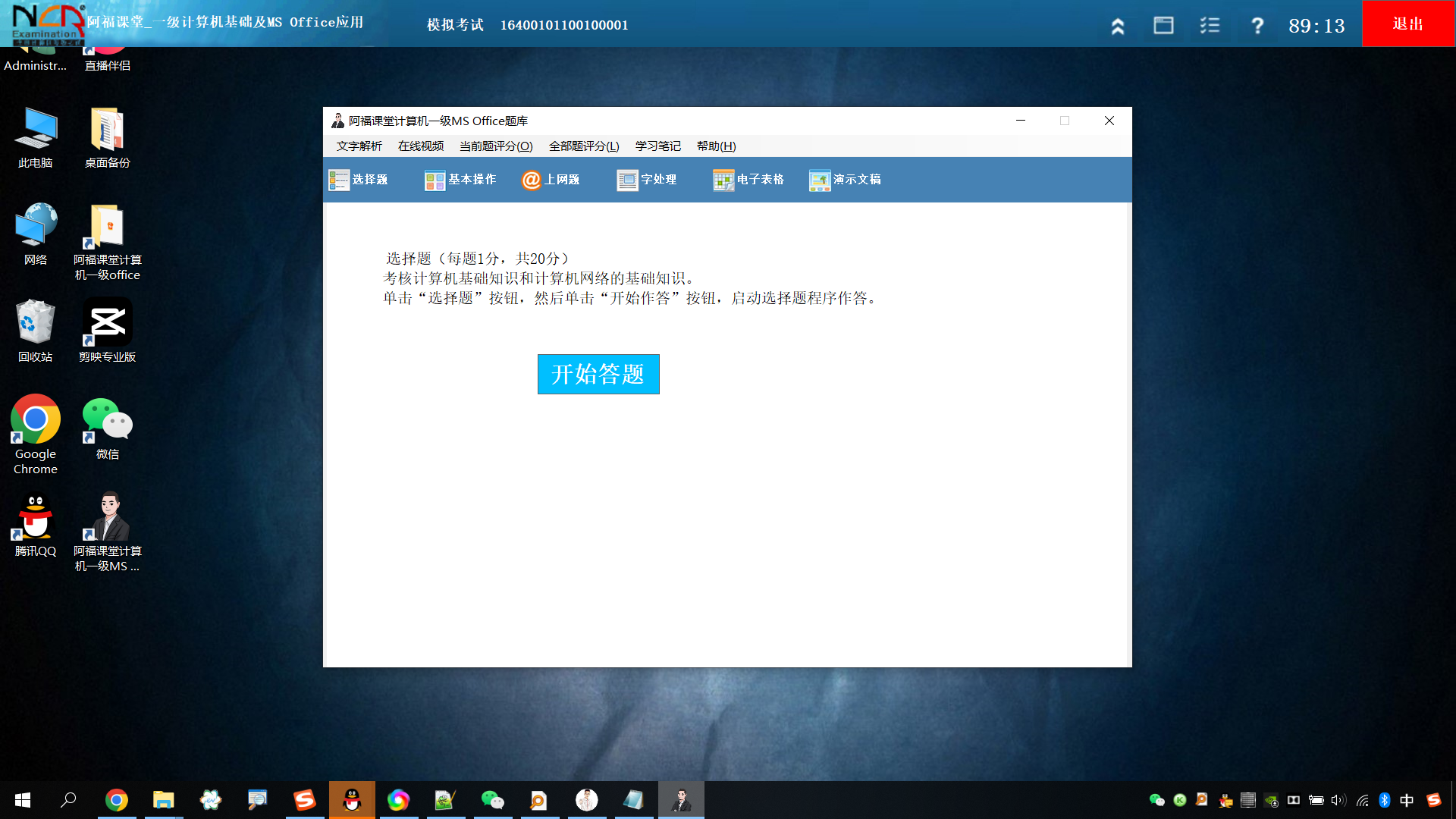Screen dimensions: 1456x819
Task: Launch Google Chrome from the desktop
Action: (x=35, y=419)
